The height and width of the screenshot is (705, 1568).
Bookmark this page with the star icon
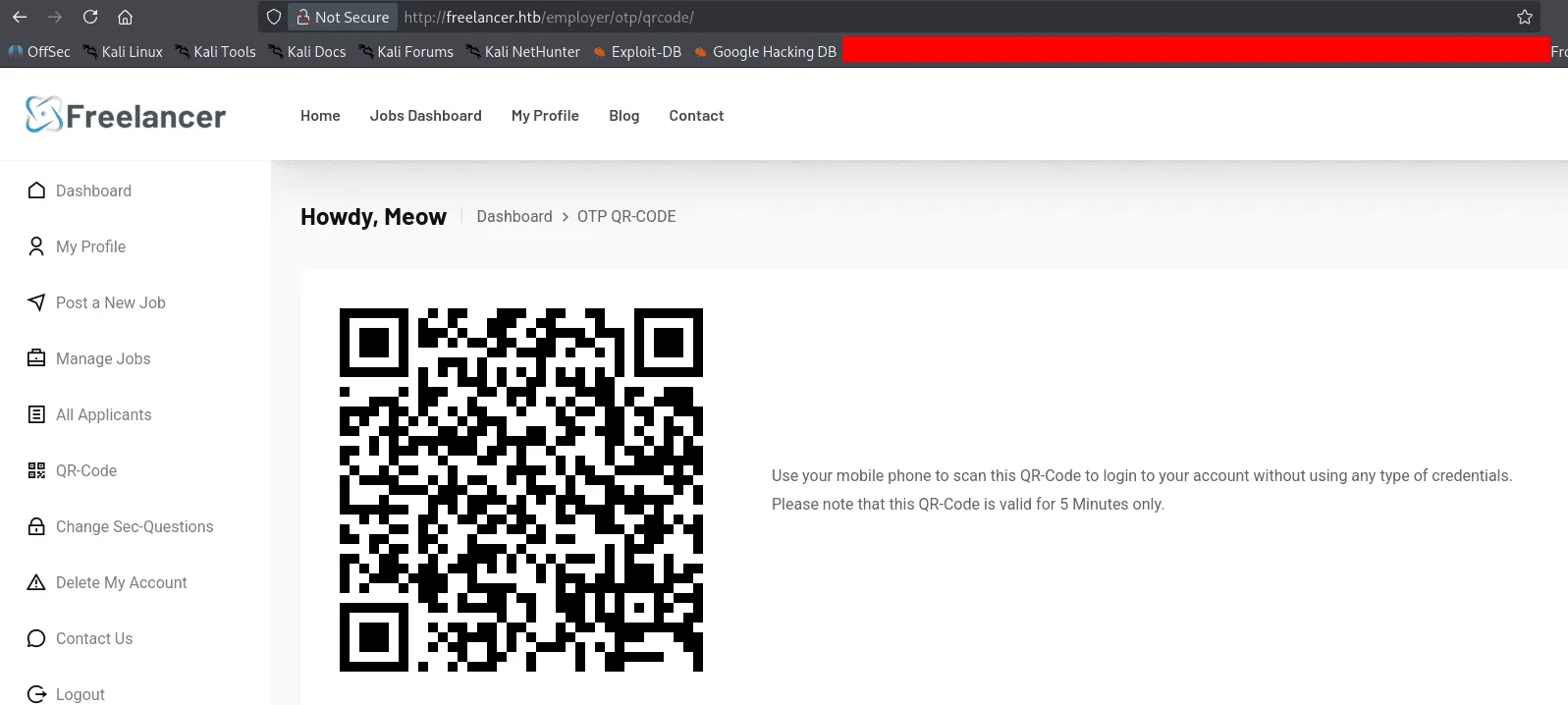click(x=1524, y=17)
